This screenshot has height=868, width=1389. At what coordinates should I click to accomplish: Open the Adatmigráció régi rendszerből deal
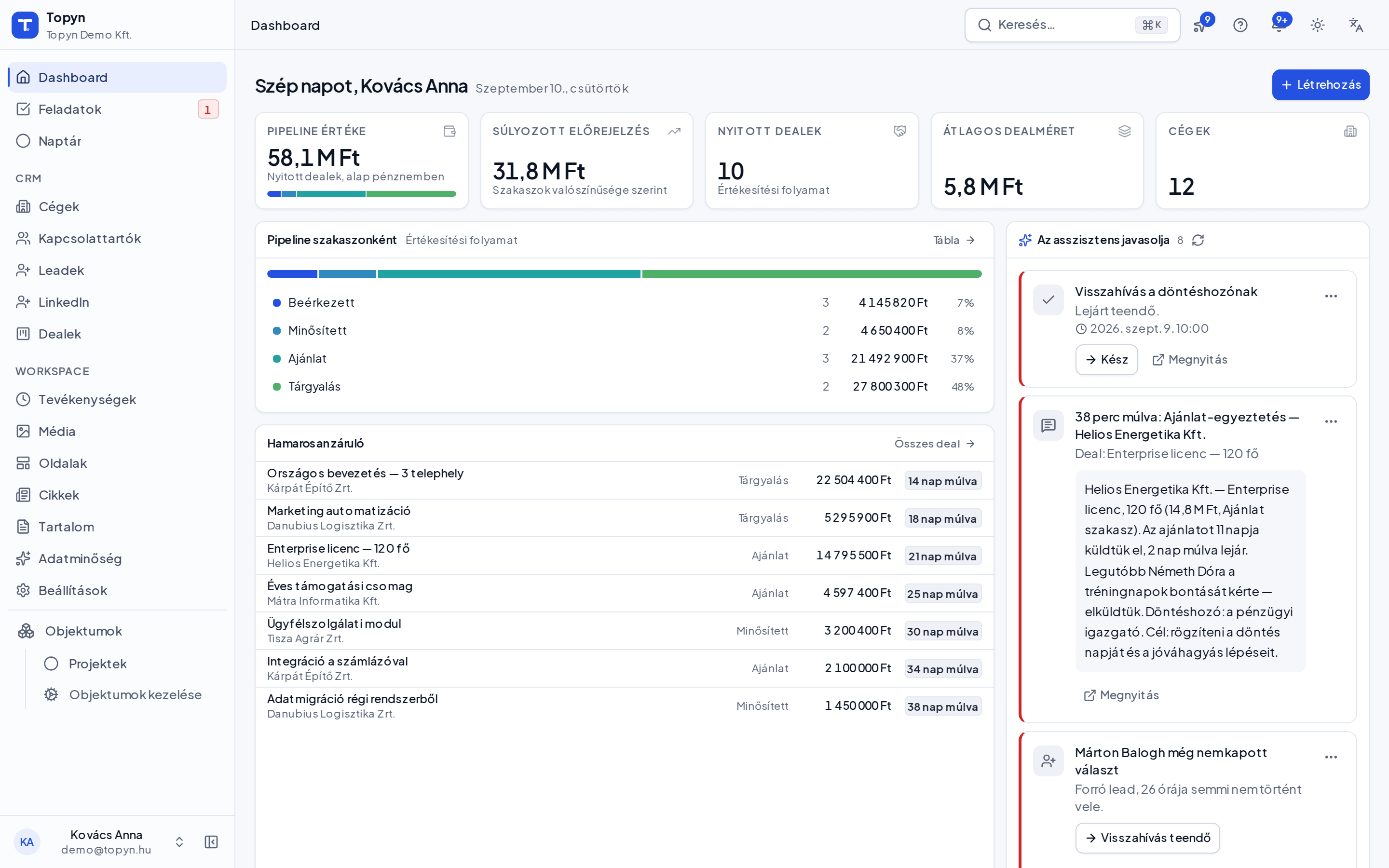[624, 706]
